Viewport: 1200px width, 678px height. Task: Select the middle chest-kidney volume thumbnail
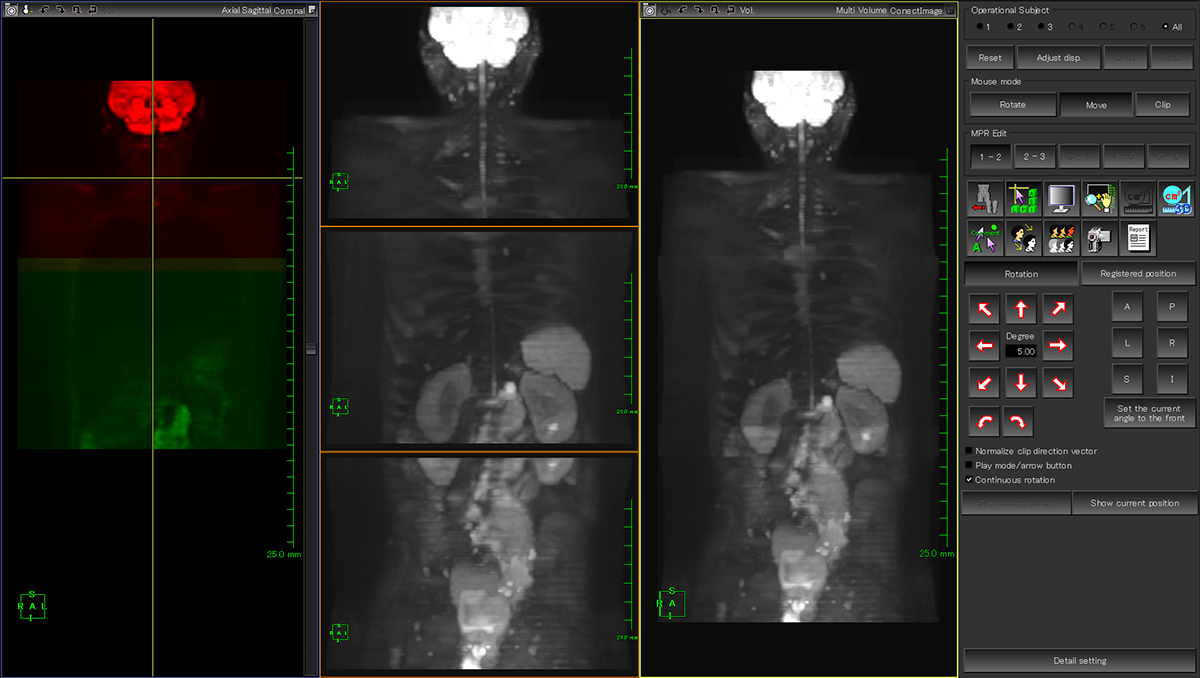click(x=479, y=339)
